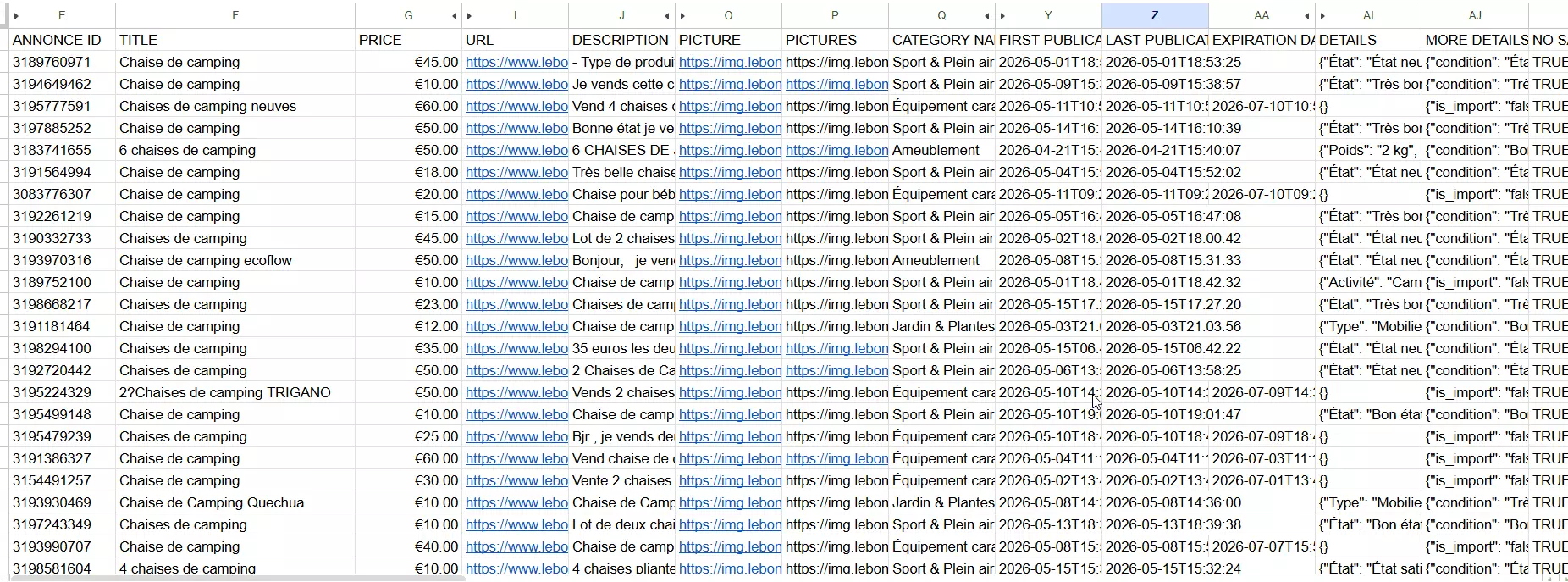Click the DESCRIPTION header cell

click(x=621, y=40)
